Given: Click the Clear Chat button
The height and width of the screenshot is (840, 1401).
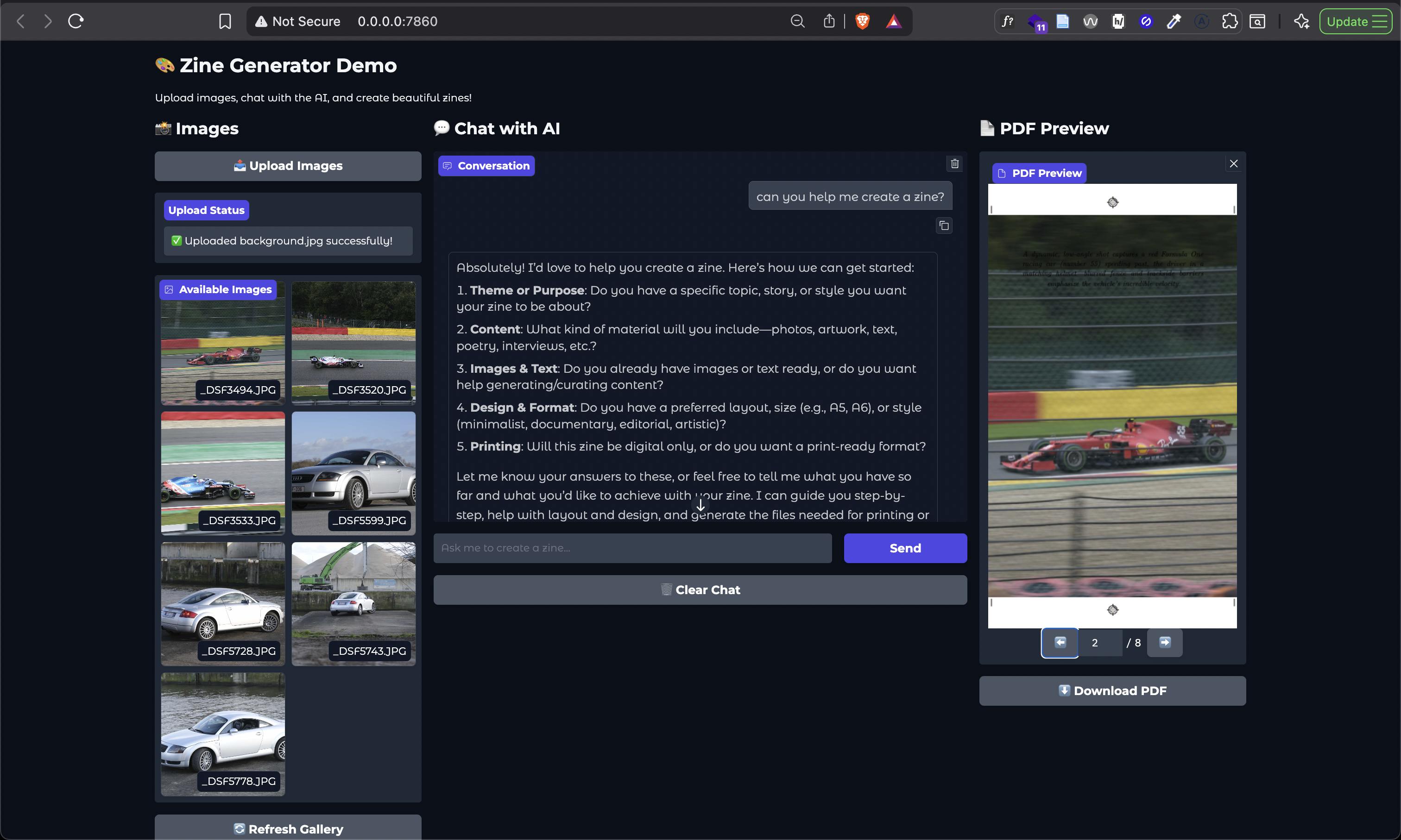Looking at the screenshot, I should (700, 590).
